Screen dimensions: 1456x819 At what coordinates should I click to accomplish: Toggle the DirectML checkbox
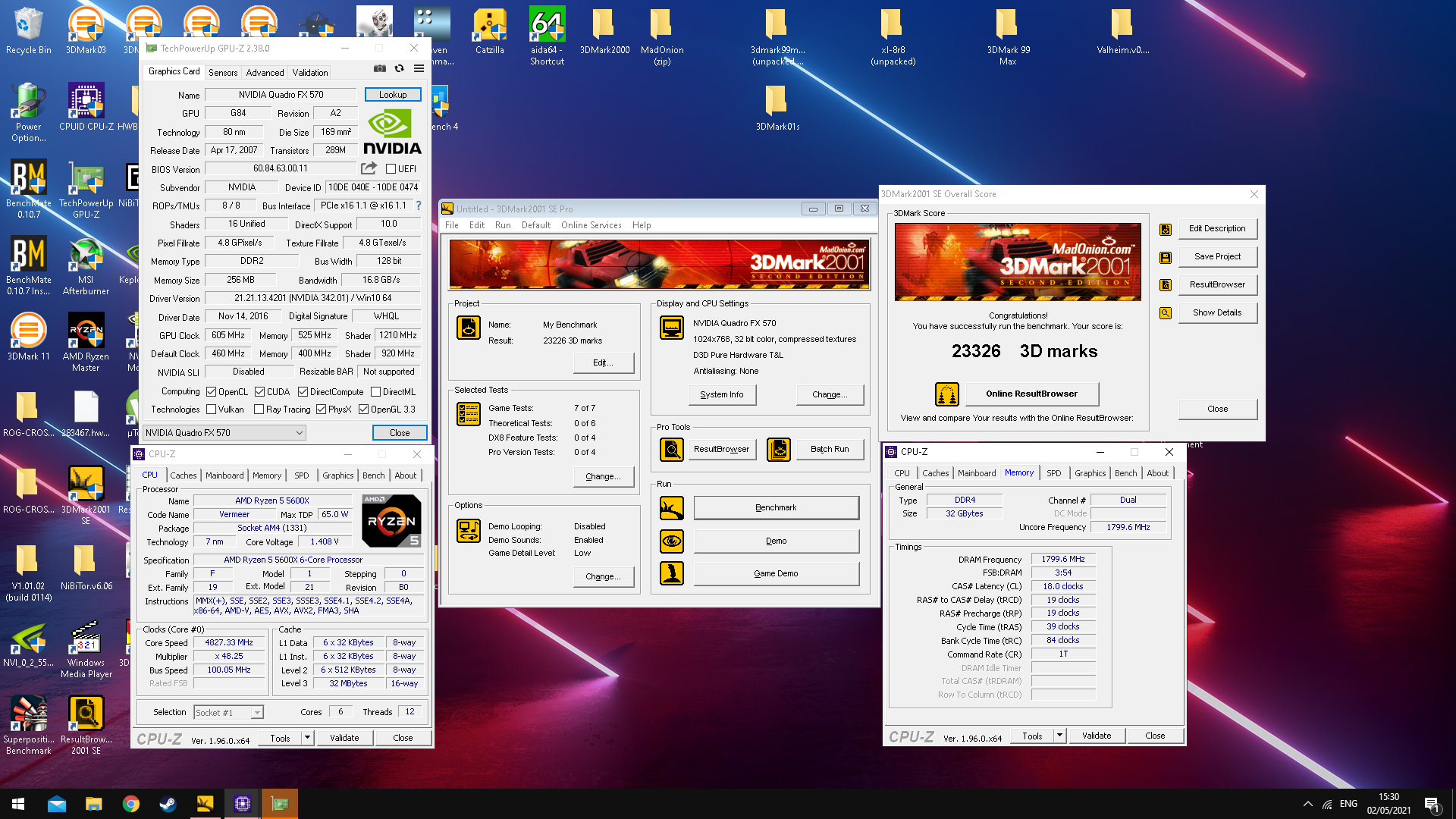[x=376, y=392]
